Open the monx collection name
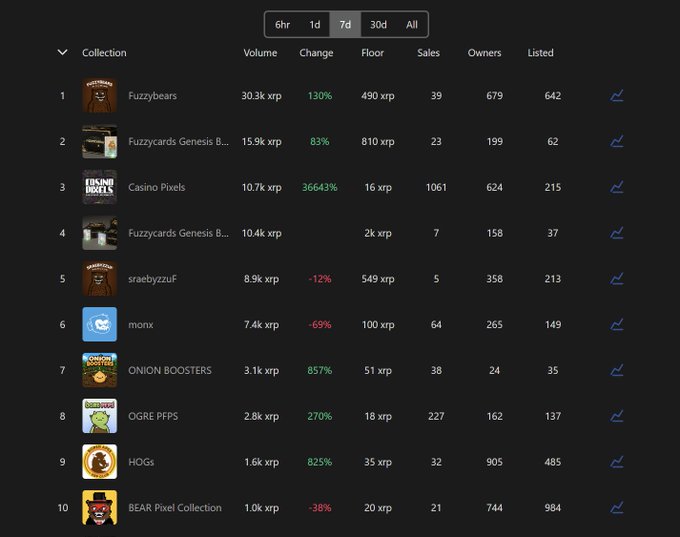This screenshot has width=680, height=537. coord(141,325)
